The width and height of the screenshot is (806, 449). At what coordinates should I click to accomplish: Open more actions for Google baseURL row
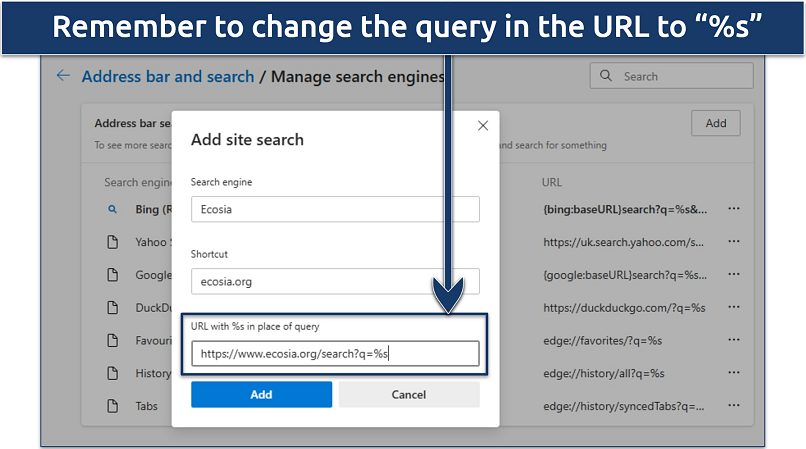pyautogui.click(x=734, y=274)
